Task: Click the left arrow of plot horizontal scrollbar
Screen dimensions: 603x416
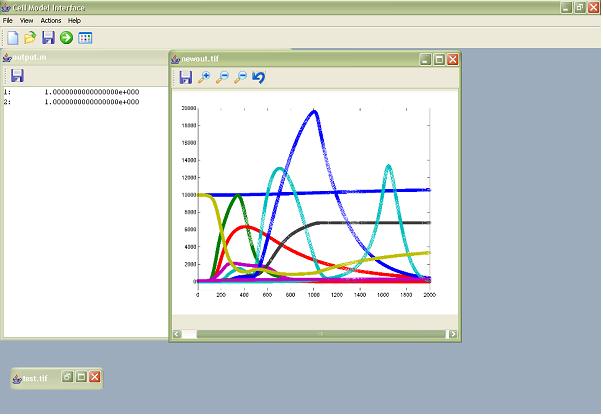Action: point(176,333)
